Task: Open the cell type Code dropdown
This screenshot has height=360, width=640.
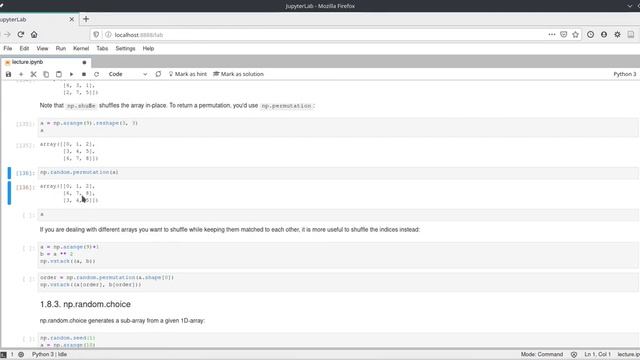Action: tap(128, 74)
